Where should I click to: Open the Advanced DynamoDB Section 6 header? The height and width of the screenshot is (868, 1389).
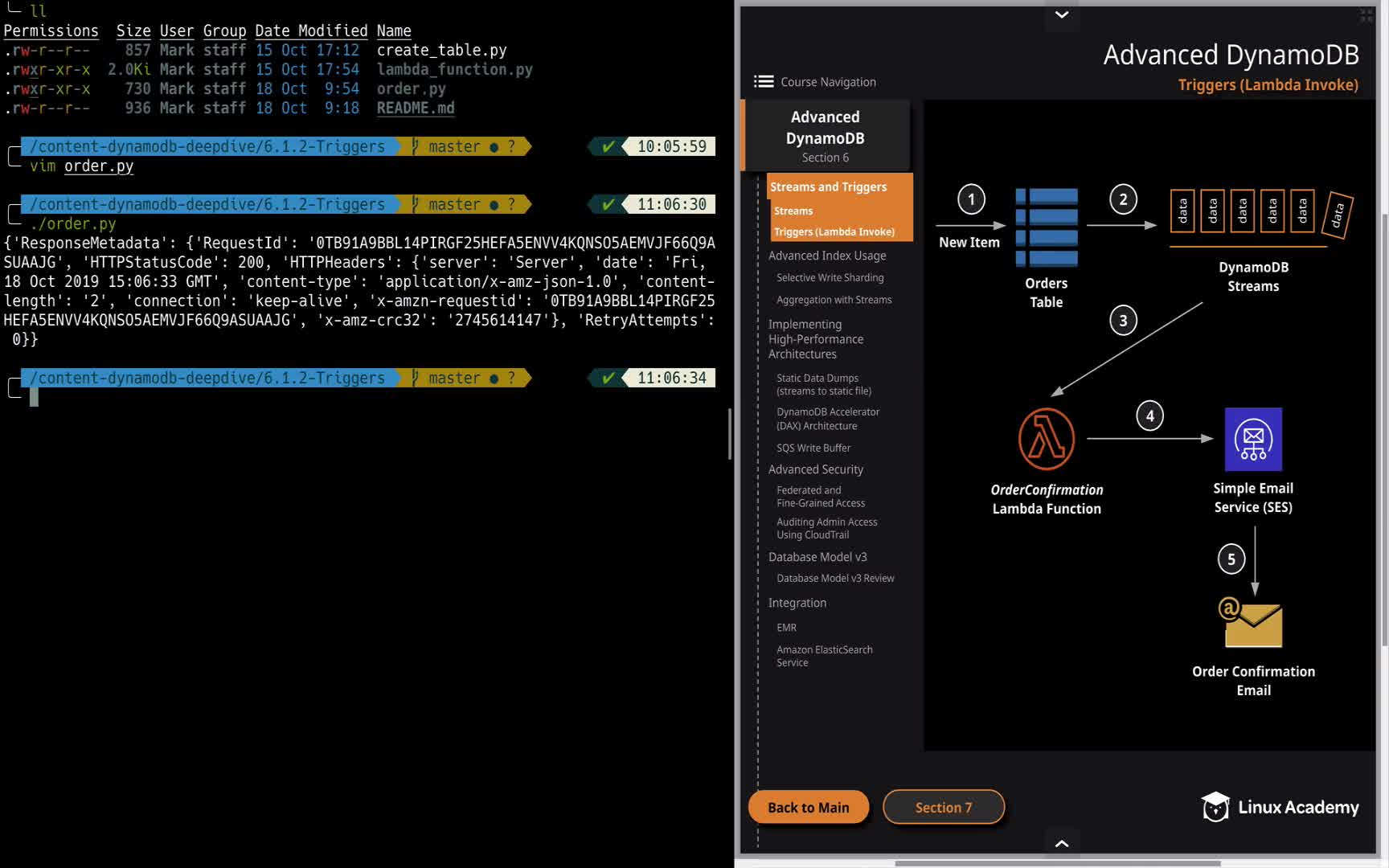pyautogui.click(x=825, y=136)
